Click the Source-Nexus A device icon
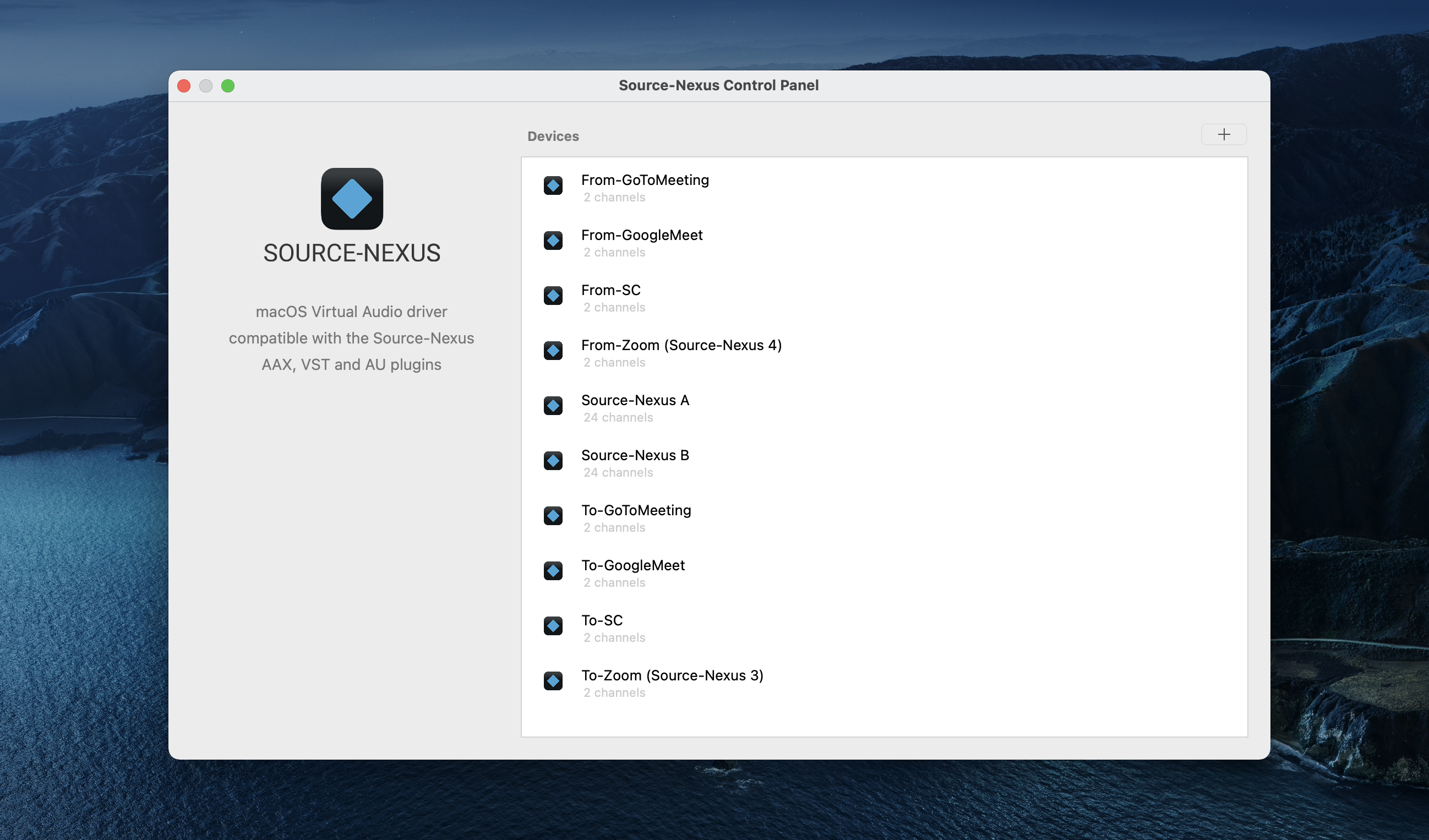Image resolution: width=1429 pixels, height=840 pixels. (x=553, y=406)
